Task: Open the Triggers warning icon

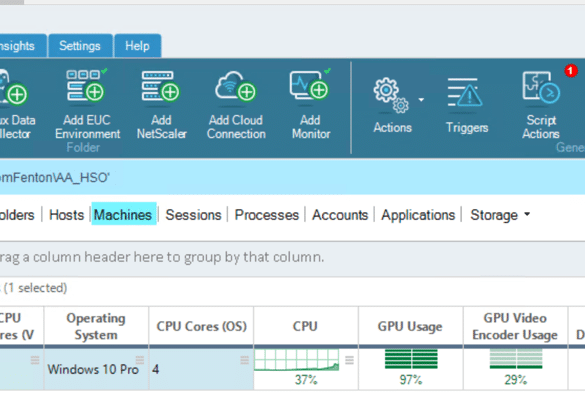Action: tap(465, 92)
